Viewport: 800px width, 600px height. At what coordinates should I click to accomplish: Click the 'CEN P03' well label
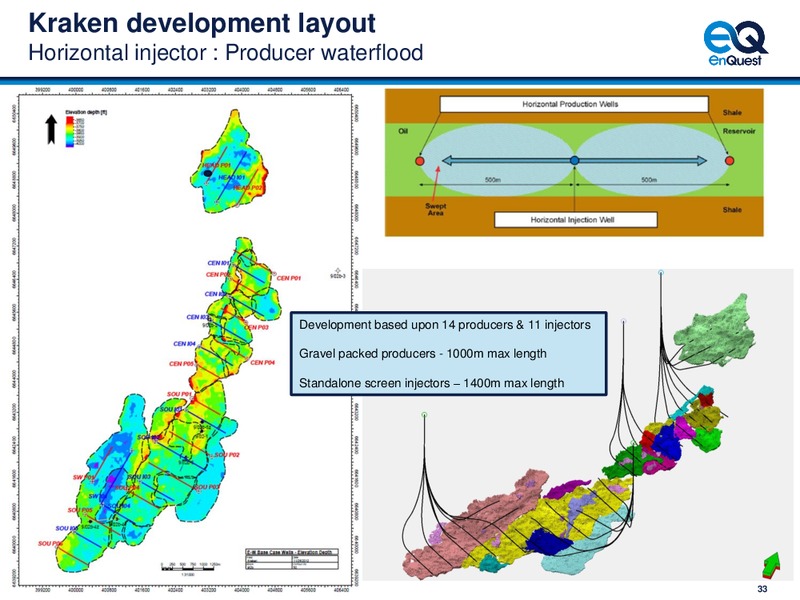tap(257, 327)
